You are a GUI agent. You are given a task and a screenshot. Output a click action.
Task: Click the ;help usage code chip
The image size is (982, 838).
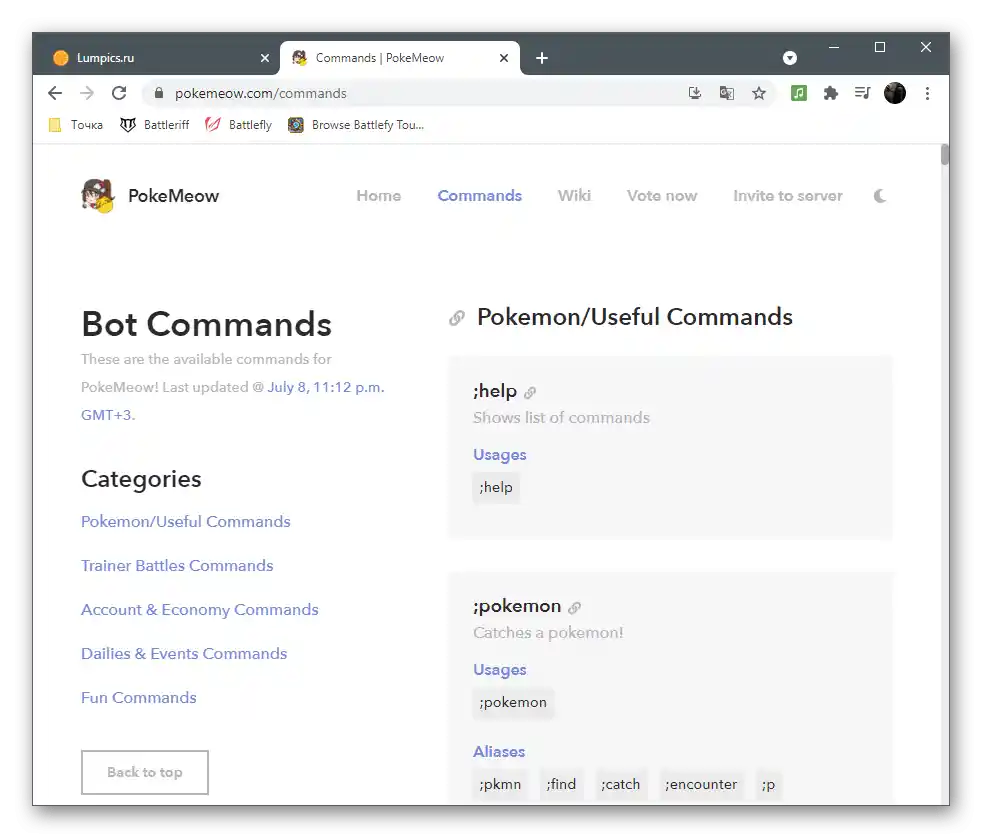tap(496, 487)
